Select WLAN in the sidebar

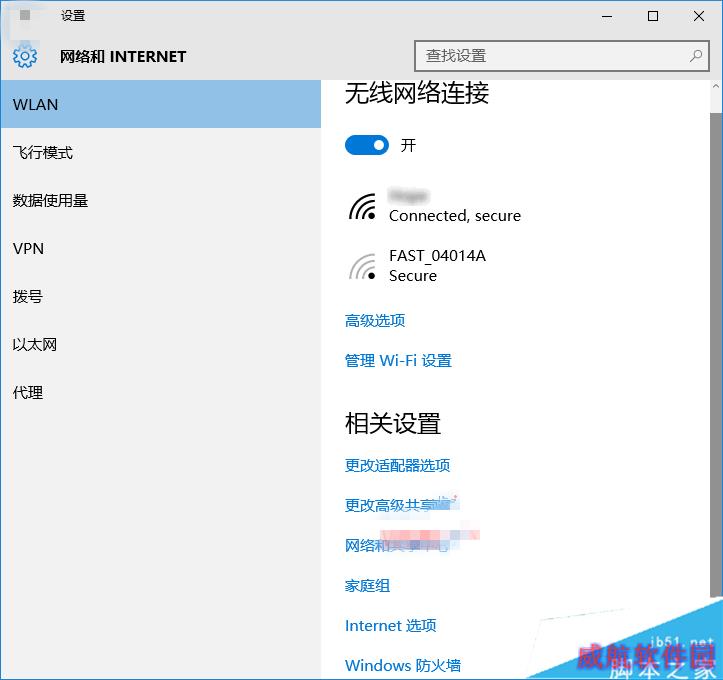click(x=160, y=104)
